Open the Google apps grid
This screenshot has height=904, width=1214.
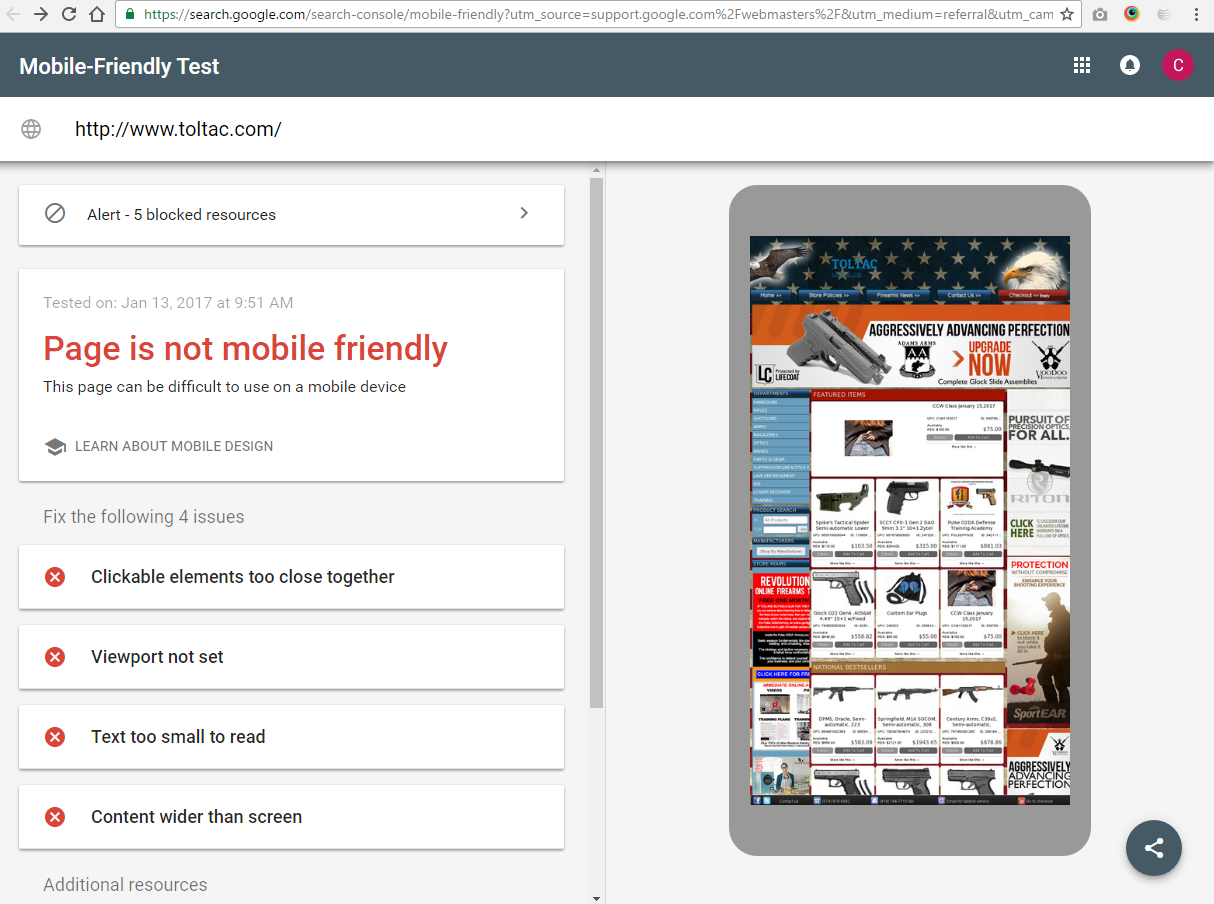pyautogui.click(x=1081, y=65)
